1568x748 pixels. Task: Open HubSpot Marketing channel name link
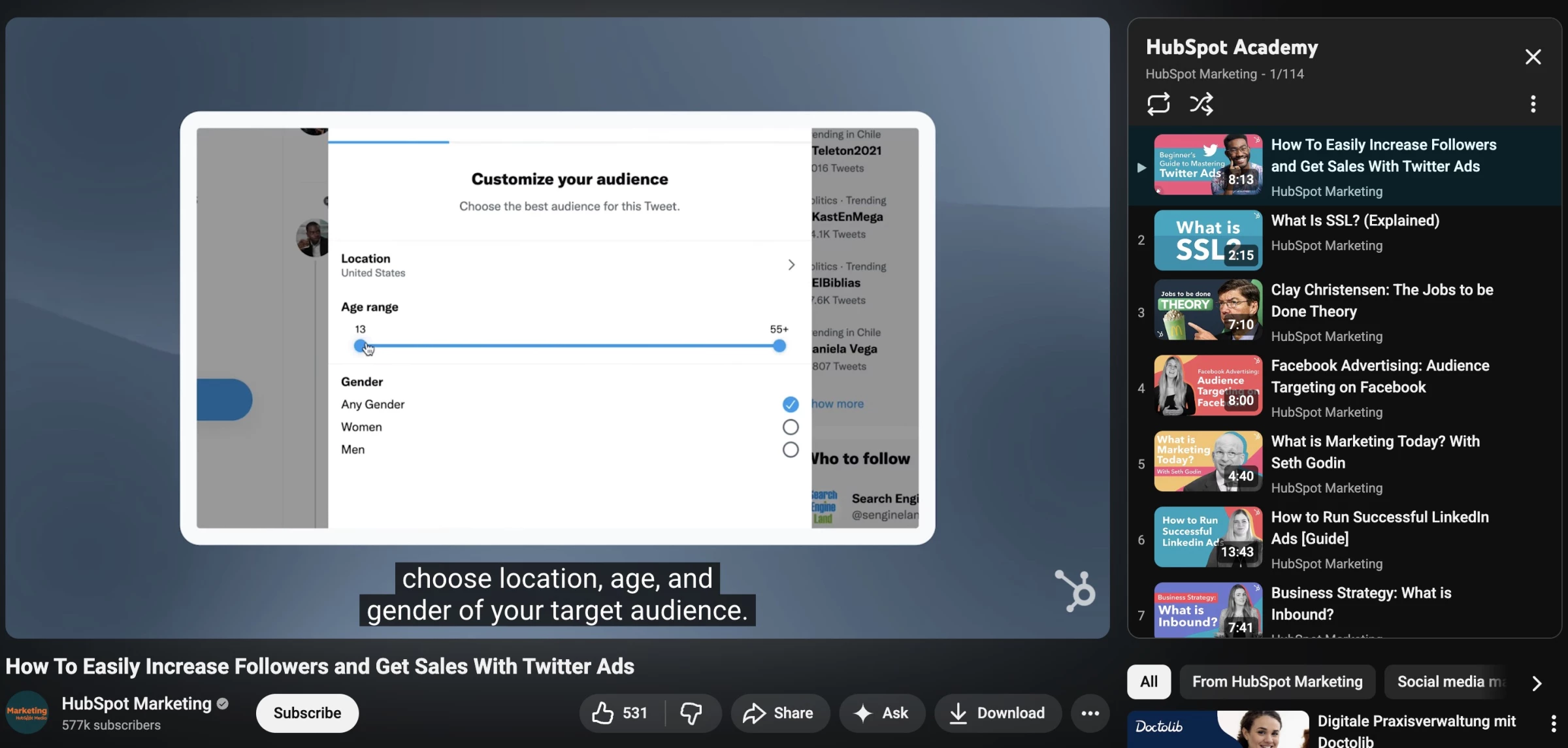[137, 703]
